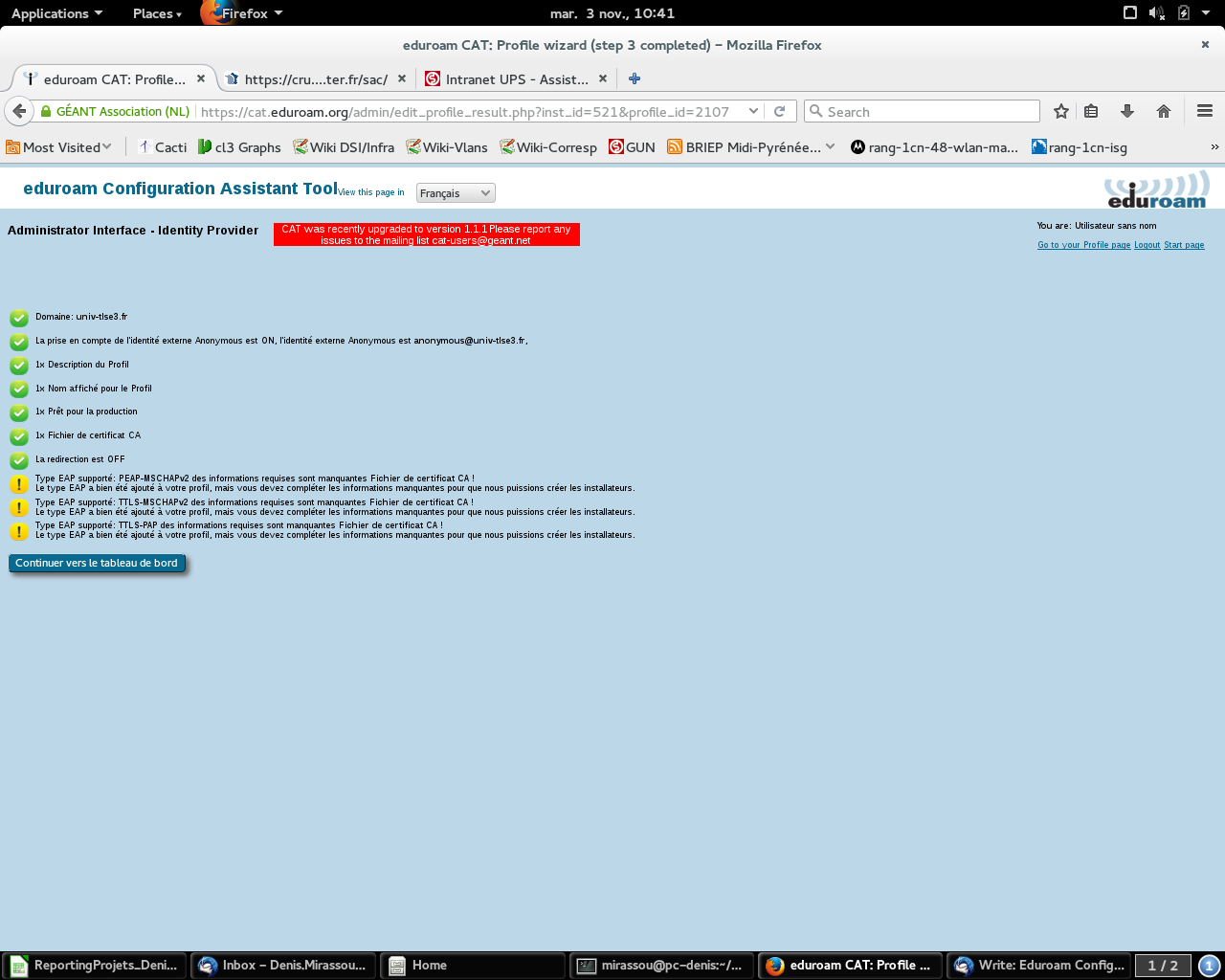Bookmark this page using the star icon
The width and height of the screenshot is (1225, 980).
(1060, 111)
